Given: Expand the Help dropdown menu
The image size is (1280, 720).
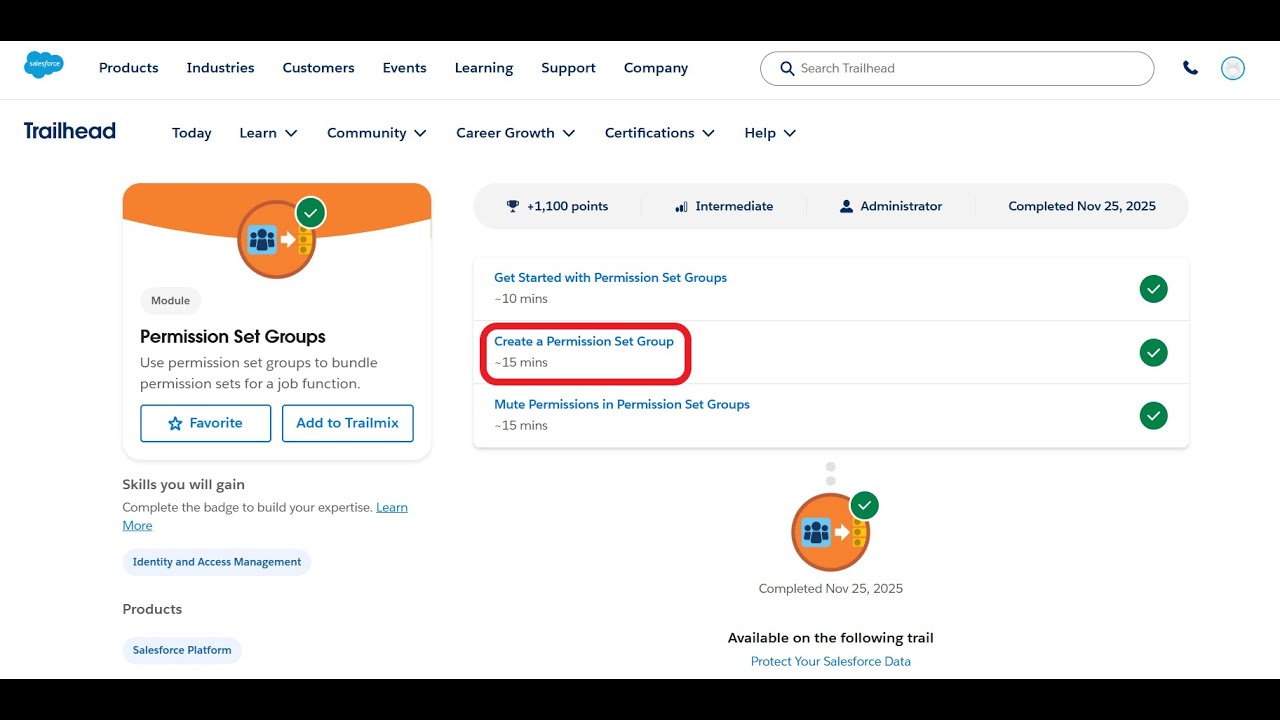Looking at the screenshot, I should (770, 133).
